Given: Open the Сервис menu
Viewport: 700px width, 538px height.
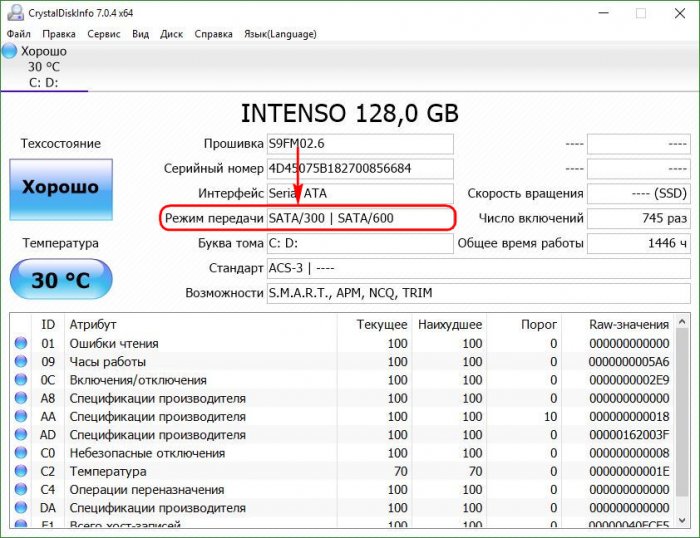Looking at the screenshot, I should point(104,34).
